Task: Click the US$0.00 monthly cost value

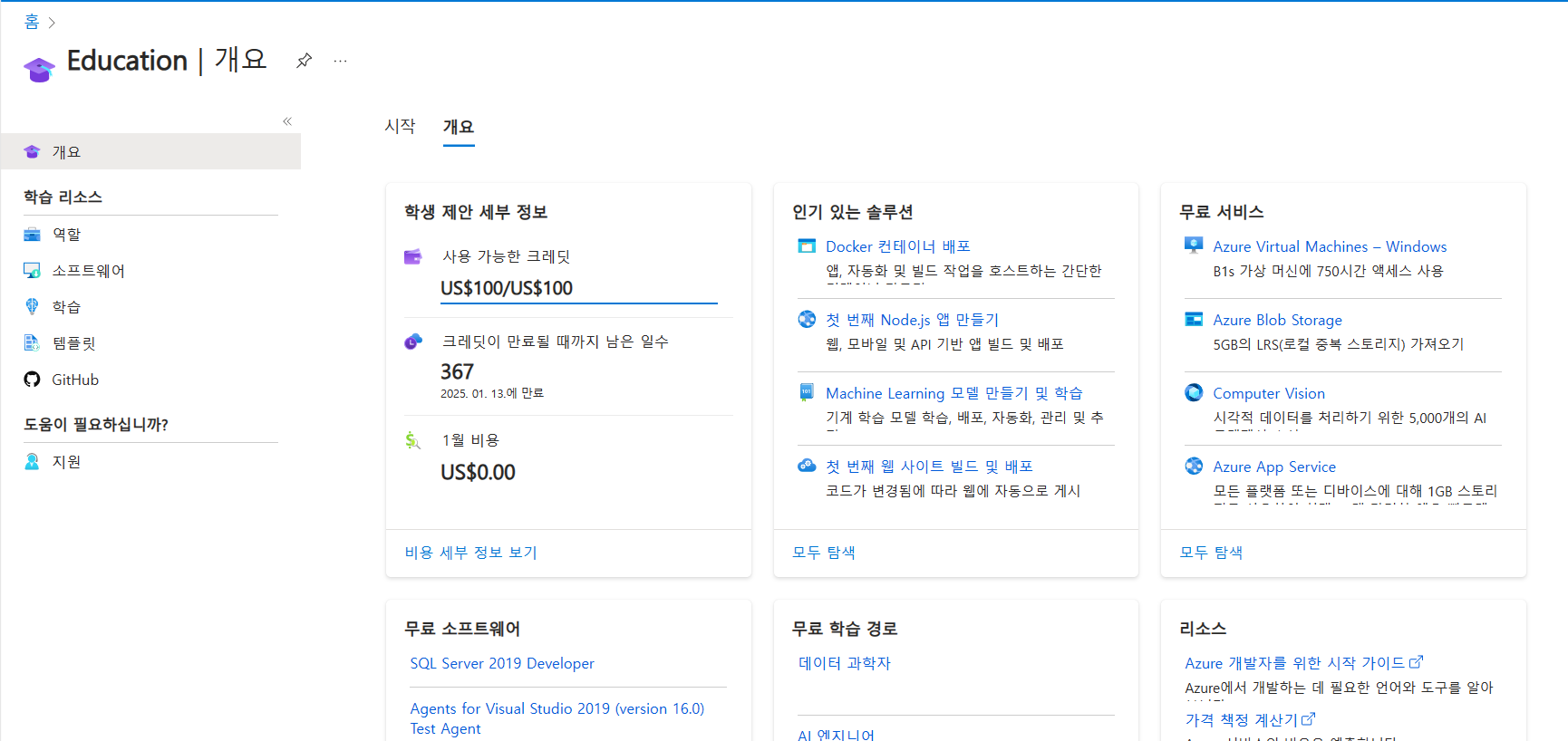Action: coord(478,472)
